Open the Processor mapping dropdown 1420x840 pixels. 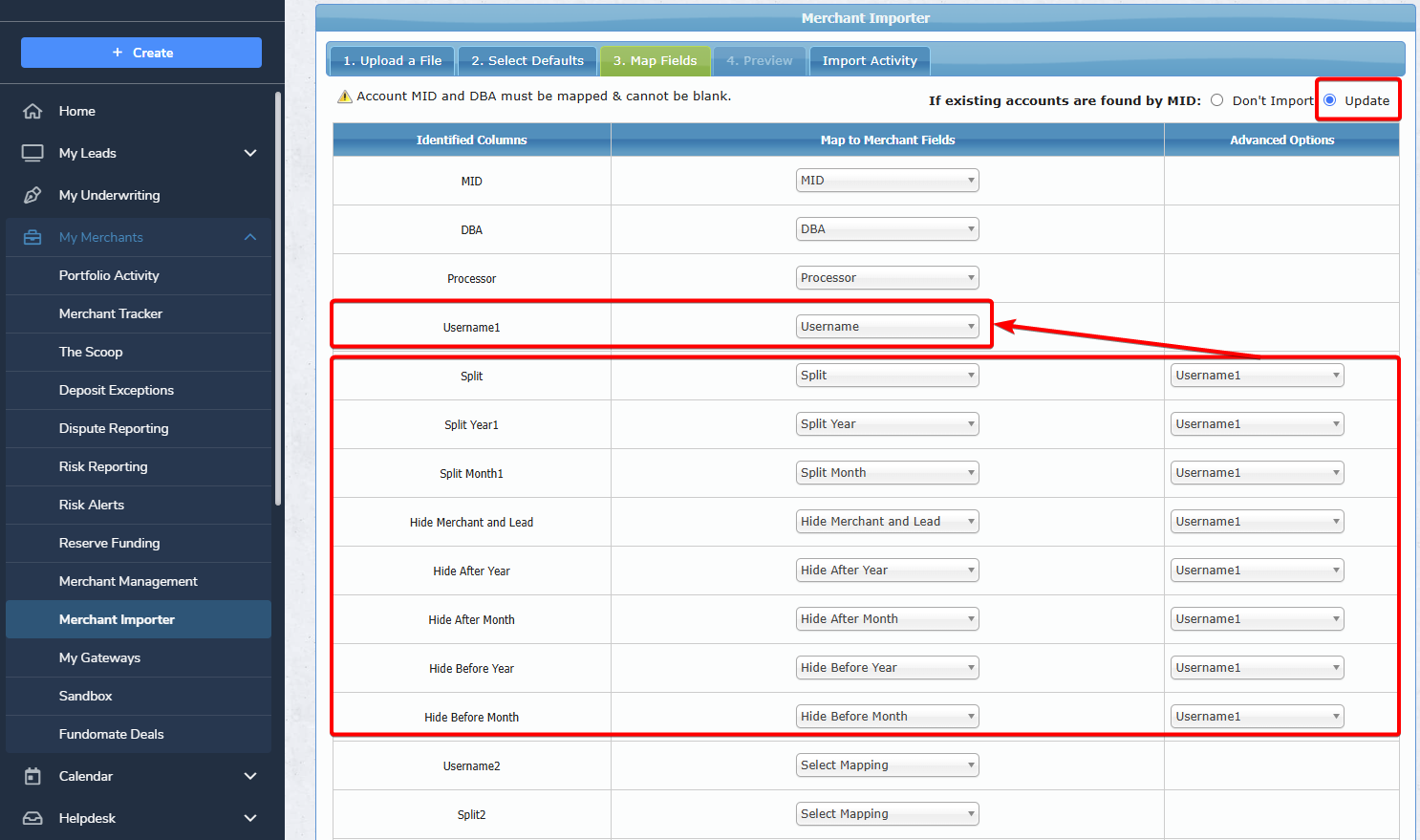pos(888,278)
